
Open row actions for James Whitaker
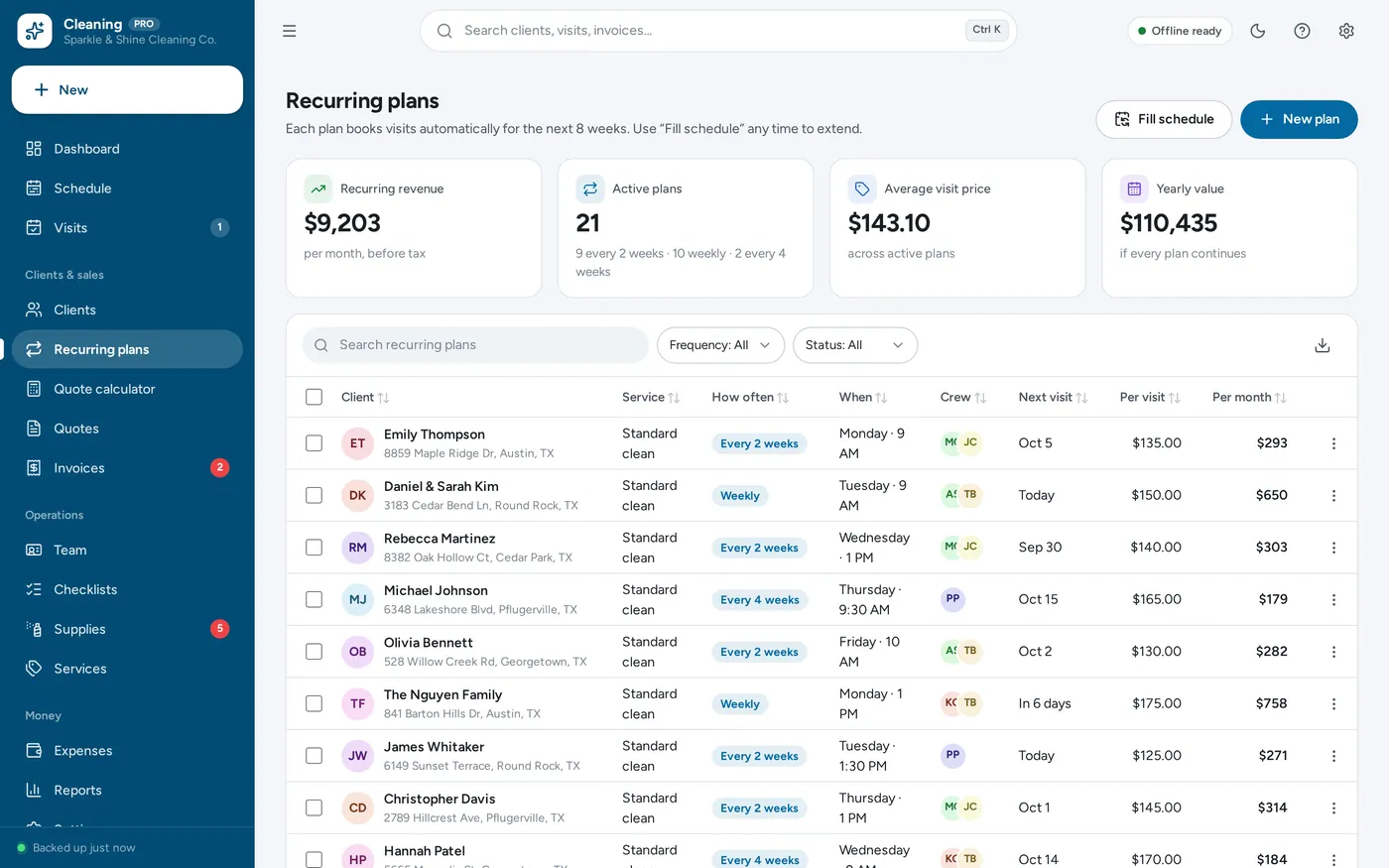pos(1333,756)
